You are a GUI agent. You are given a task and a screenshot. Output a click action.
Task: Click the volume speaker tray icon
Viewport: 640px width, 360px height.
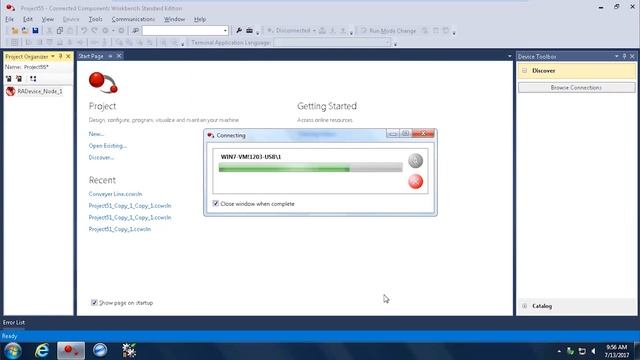(593, 351)
